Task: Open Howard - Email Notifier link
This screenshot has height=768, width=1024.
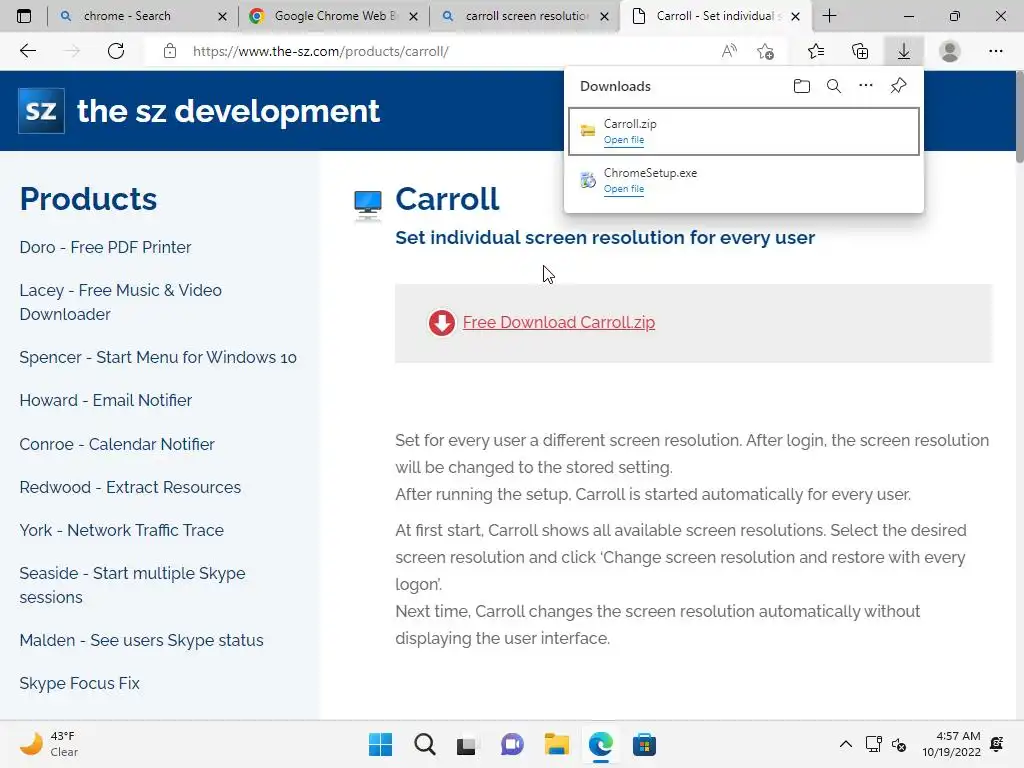Action: pos(106,400)
